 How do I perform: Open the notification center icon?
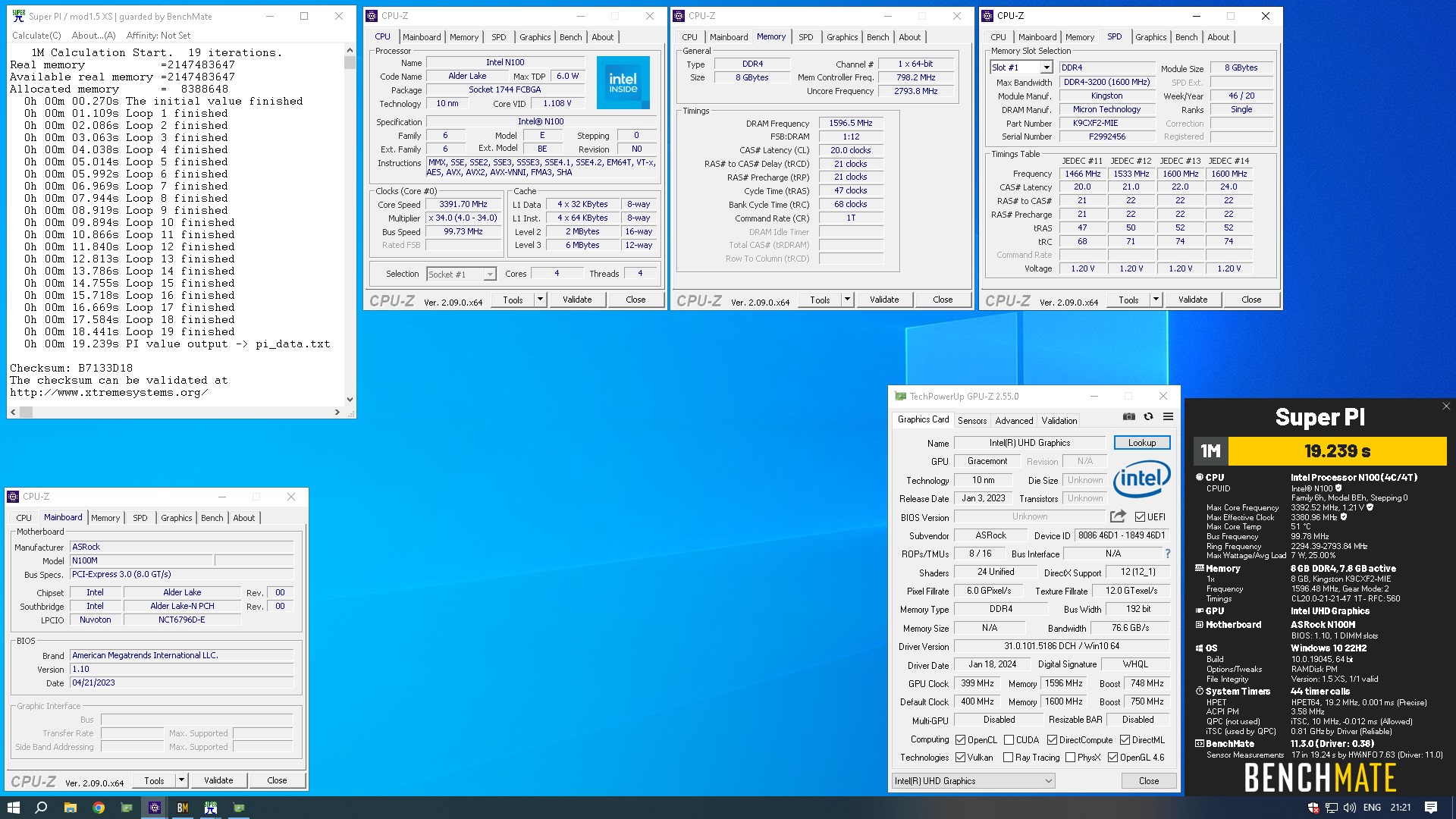pyautogui.click(x=1431, y=808)
